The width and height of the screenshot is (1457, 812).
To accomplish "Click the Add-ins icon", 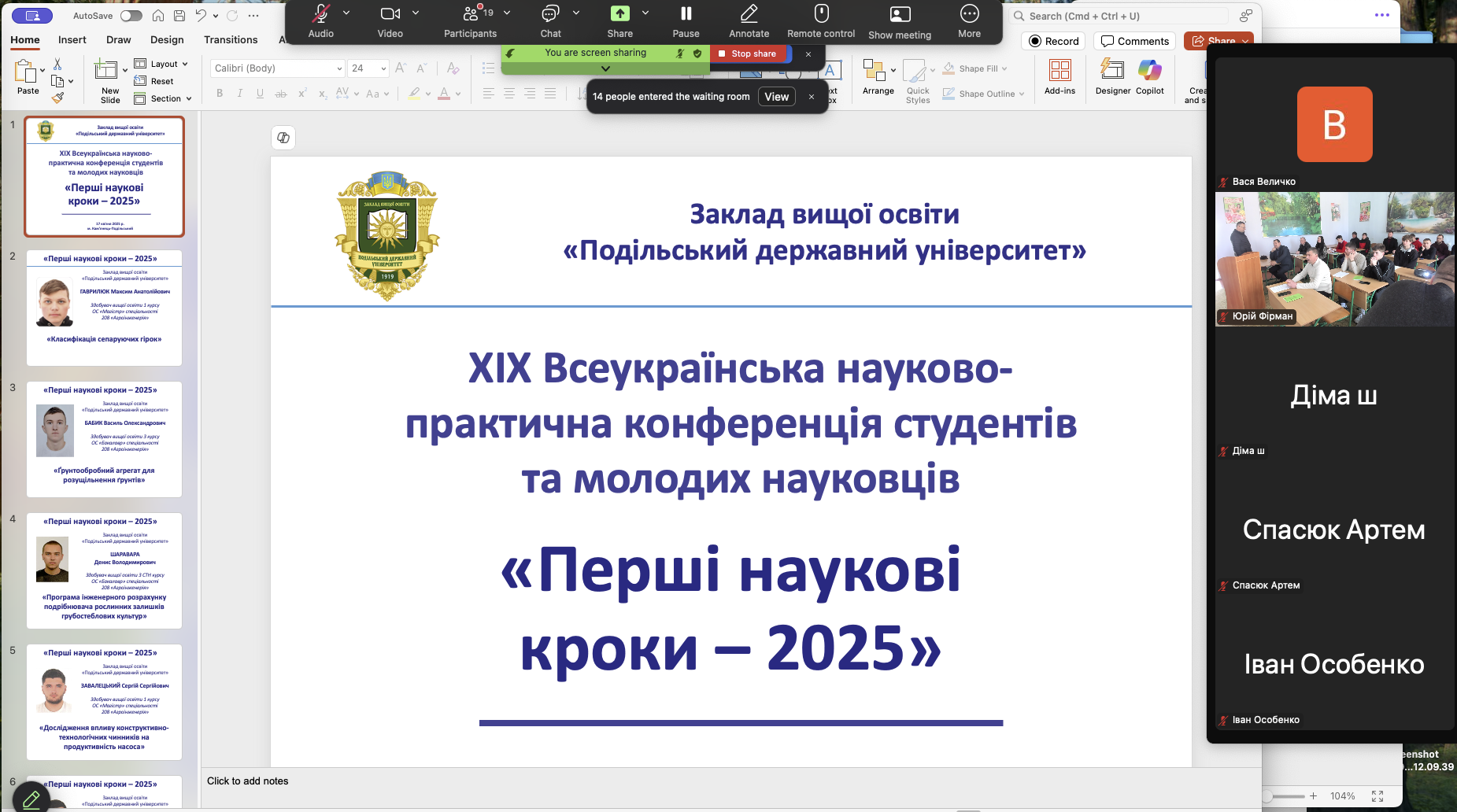I will [1059, 71].
